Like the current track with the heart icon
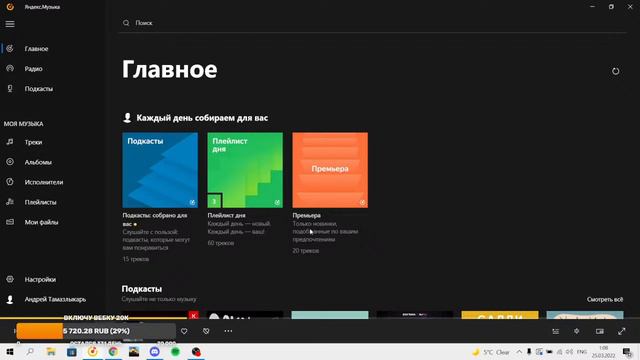 click(x=184, y=331)
